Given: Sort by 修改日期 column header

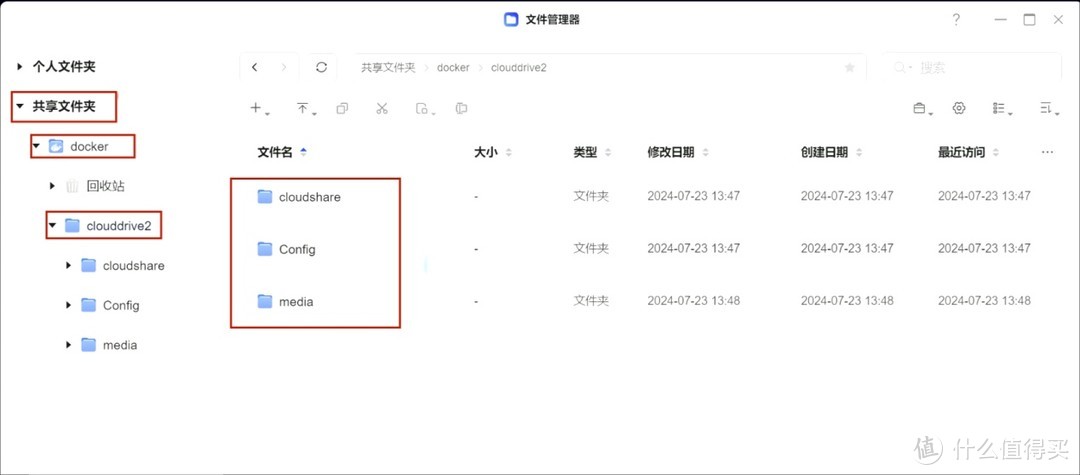Looking at the screenshot, I should coord(671,152).
